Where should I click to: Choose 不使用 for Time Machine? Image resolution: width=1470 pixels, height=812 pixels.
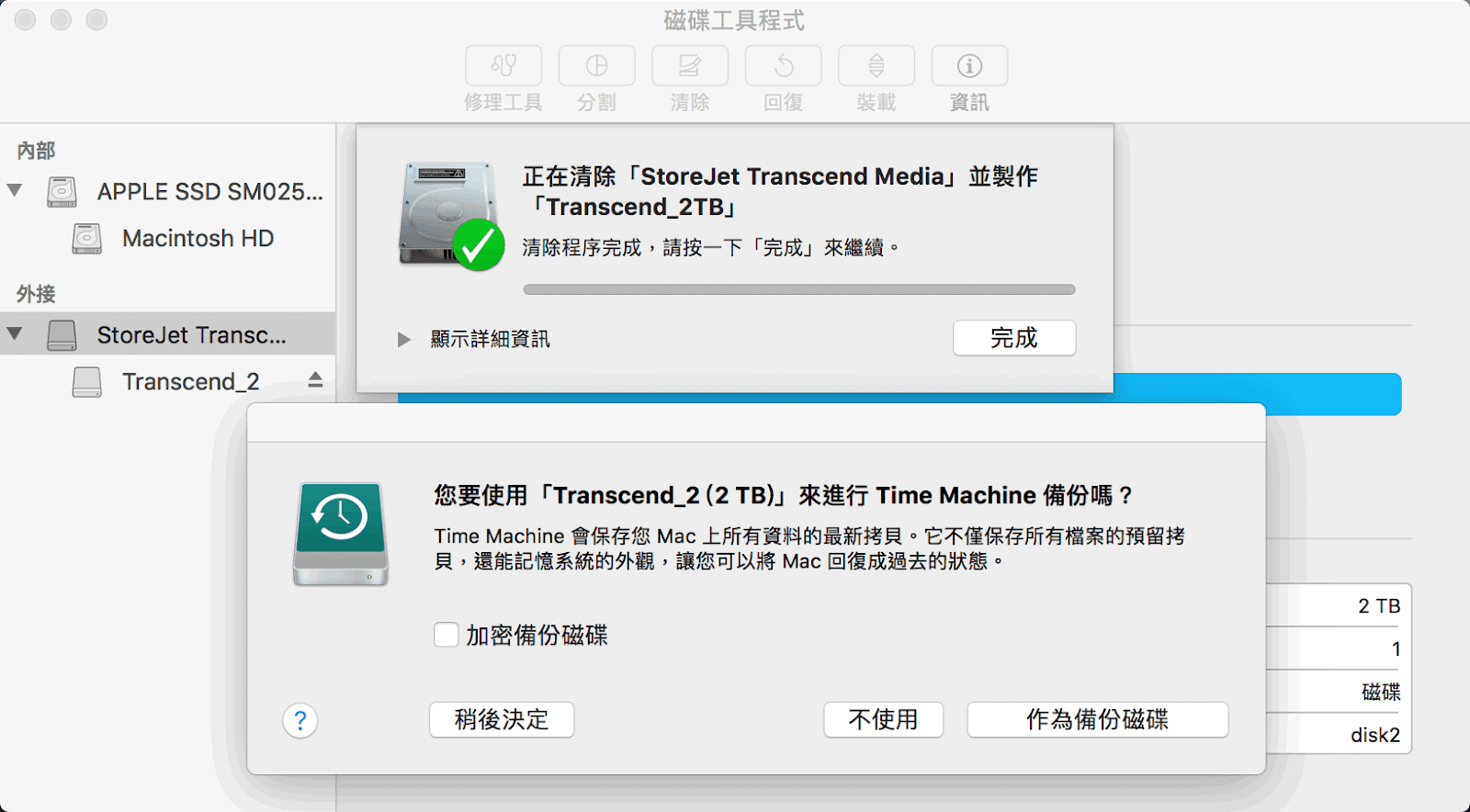pos(883,719)
